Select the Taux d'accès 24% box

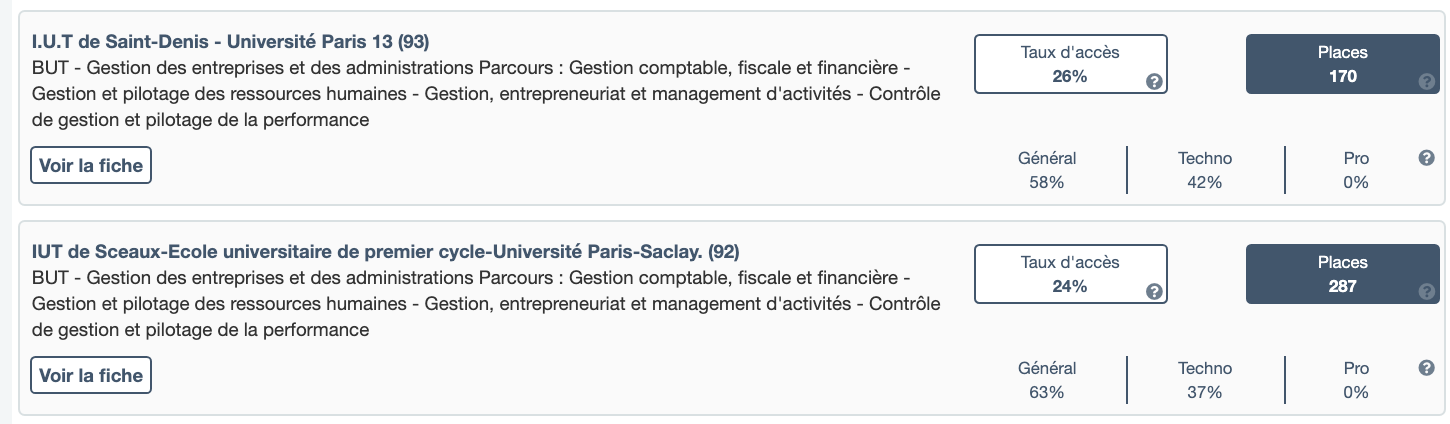point(1070,274)
